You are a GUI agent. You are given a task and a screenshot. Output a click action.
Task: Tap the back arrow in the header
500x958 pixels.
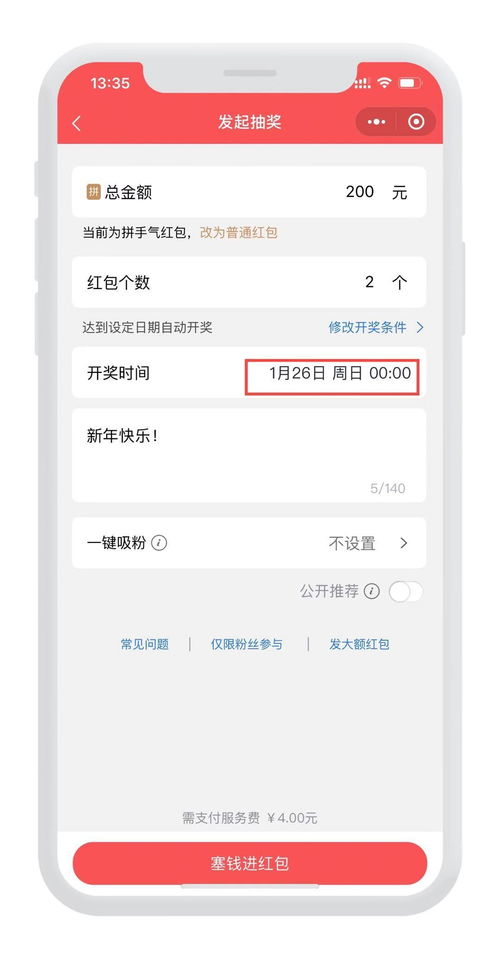(76, 123)
